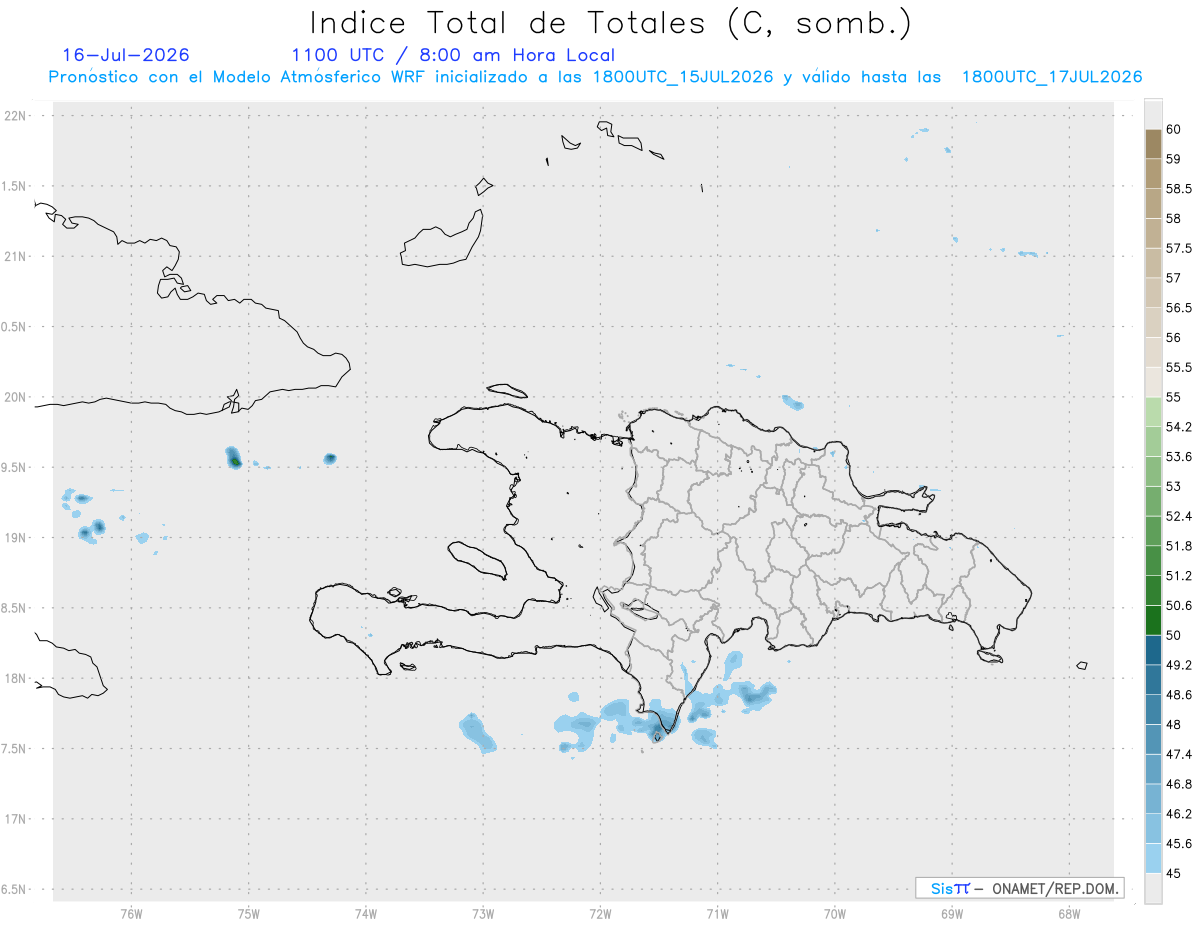Viewport: 1200px width, 927px height.
Task: Click the colorbar label '53.6'
Action: tap(1178, 456)
